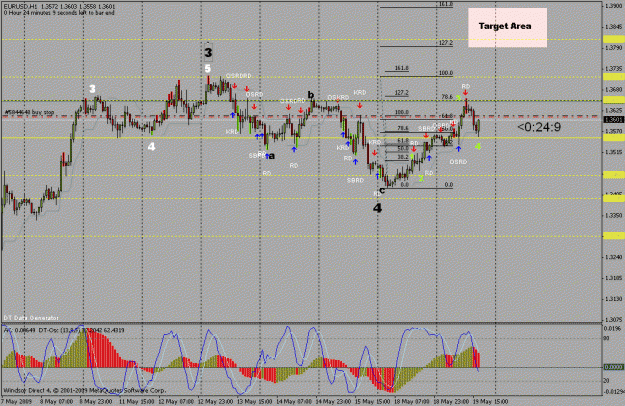Viewport: 625px width, 406px height.
Task: Click the 12 May 23:00 time label
Action: pos(216,402)
